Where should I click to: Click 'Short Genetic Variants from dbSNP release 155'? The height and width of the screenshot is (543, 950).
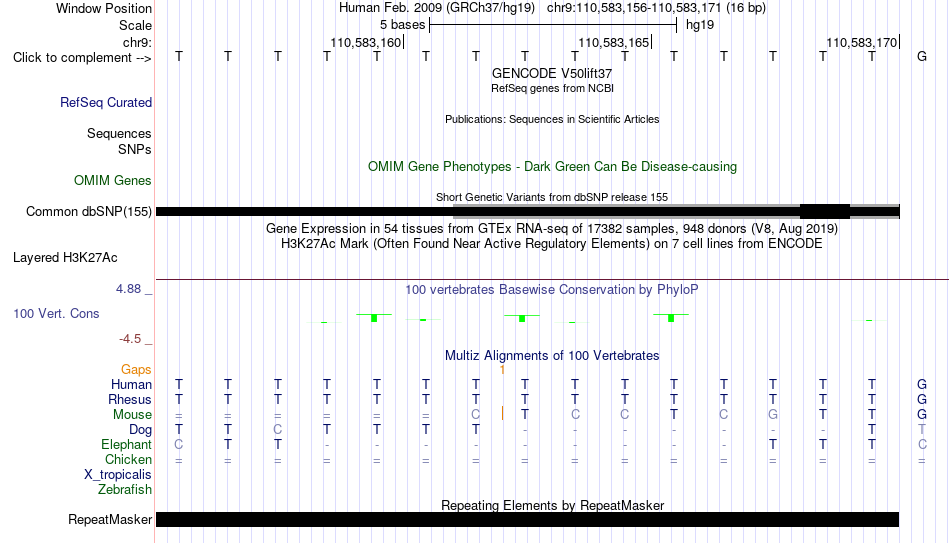(552, 197)
